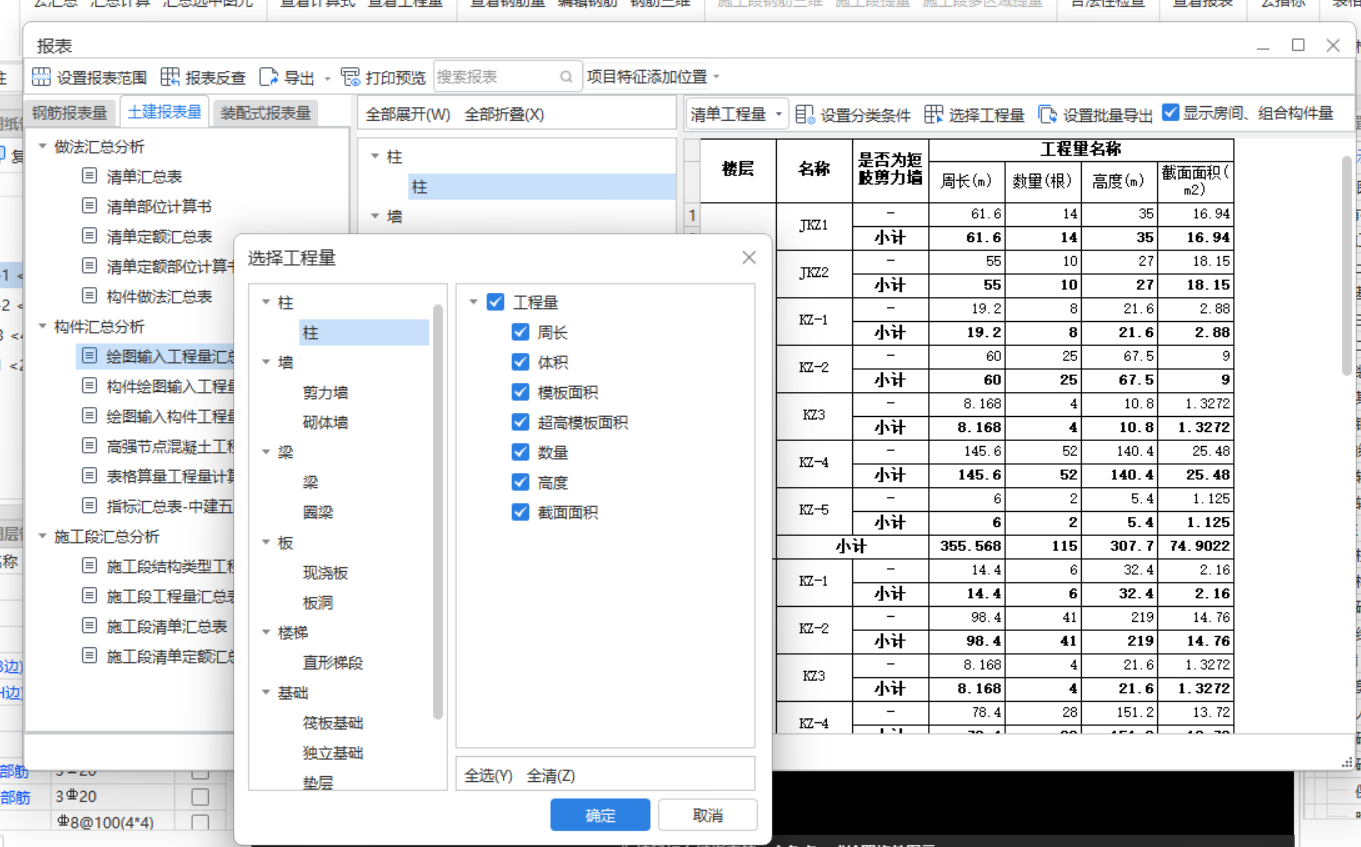1361x847 pixels.
Task: Select the 清单部位计算书 report icon
Action: tap(90, 206)
